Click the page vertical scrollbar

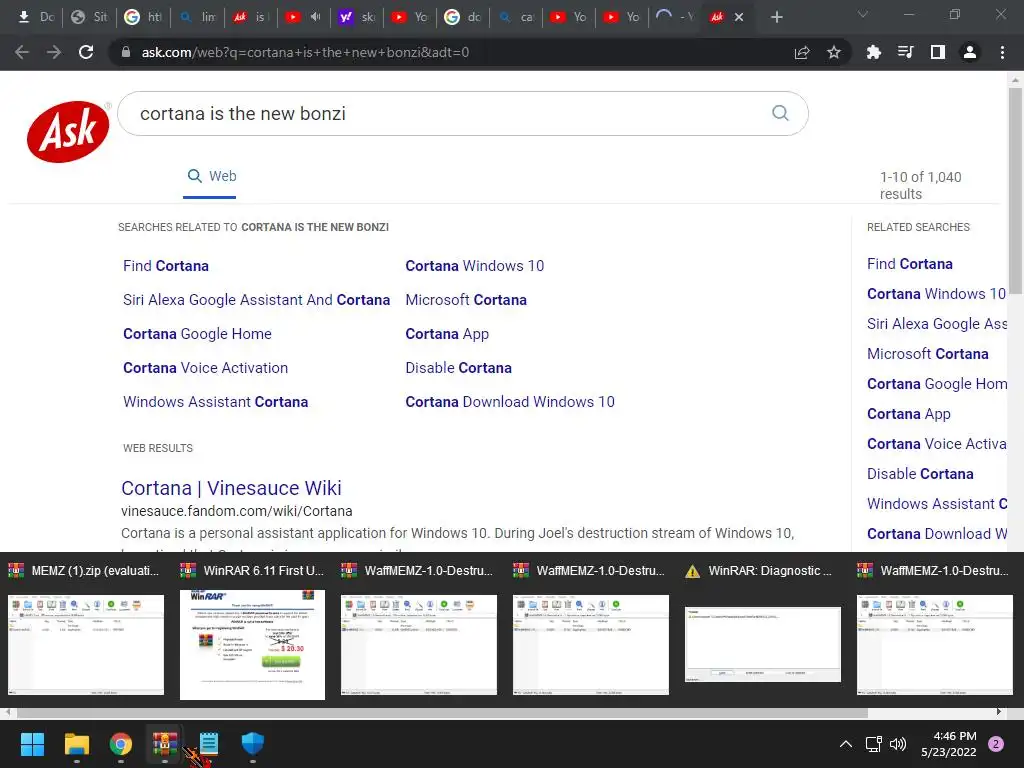click(1015, 191)
